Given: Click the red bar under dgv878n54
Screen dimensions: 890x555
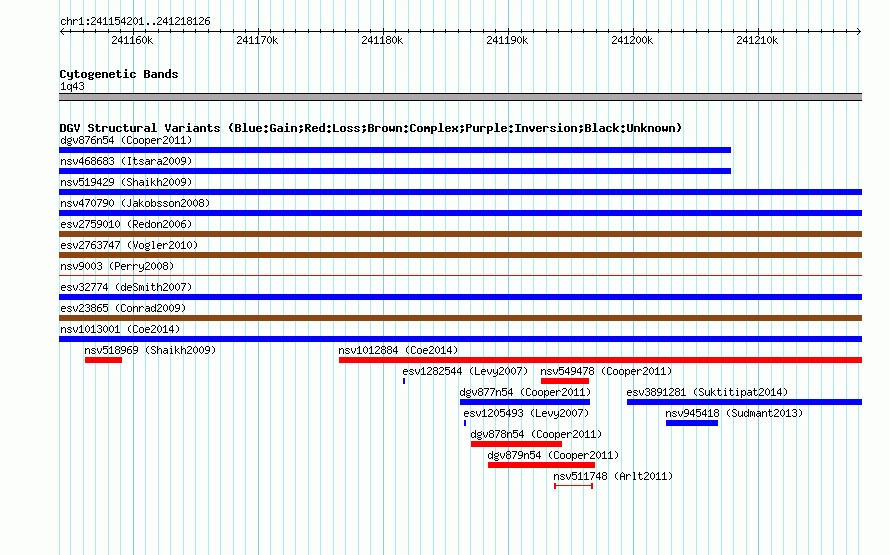Looking at the screenshot, I should click(516, 444).
